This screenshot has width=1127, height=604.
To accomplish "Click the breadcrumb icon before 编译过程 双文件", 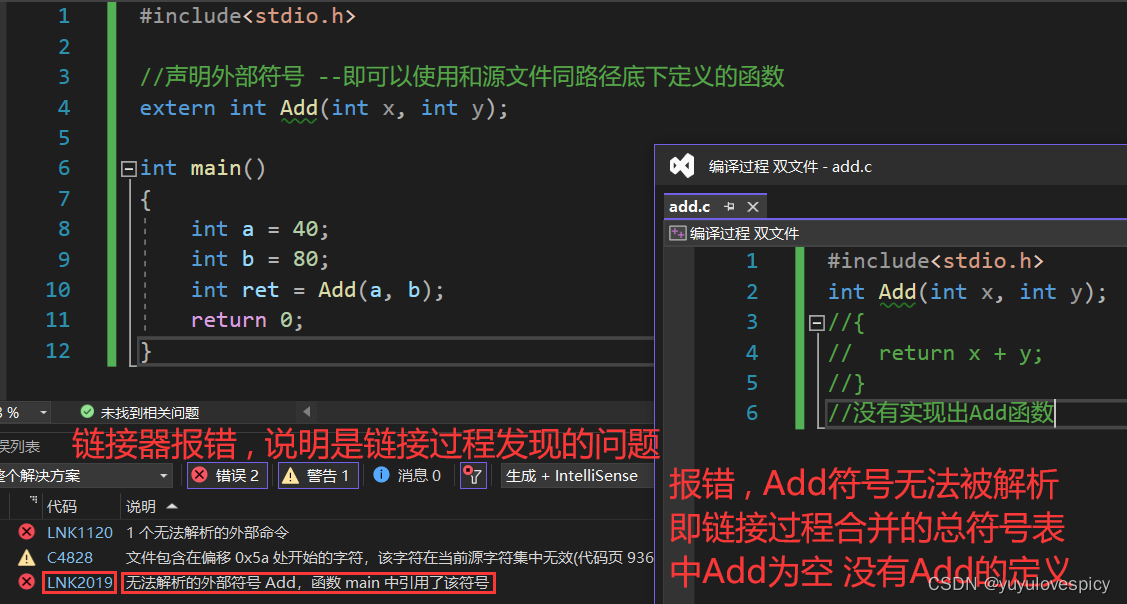I will (x=677, y=230).
